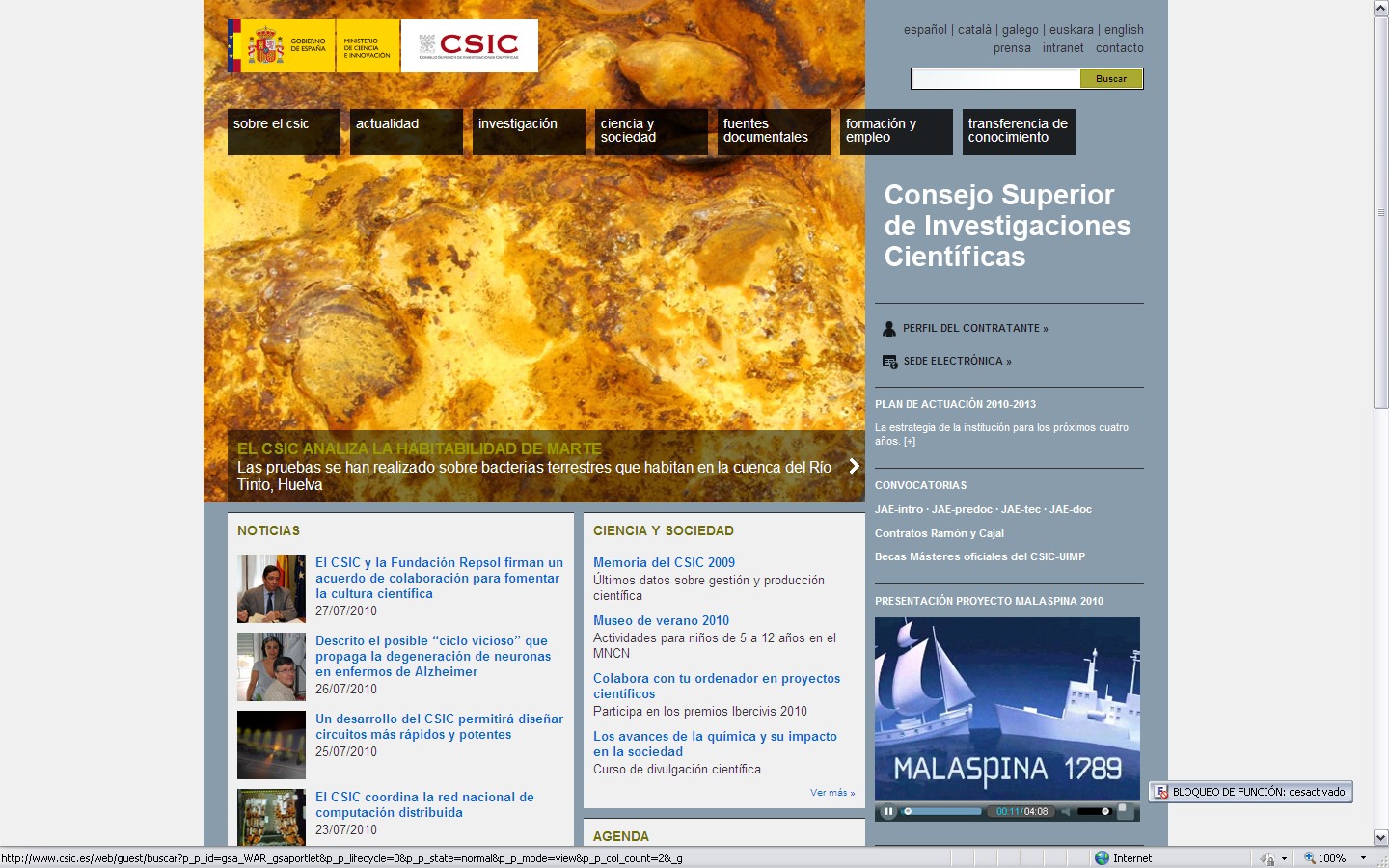Open the 'actualidad' menu
Viewport: 1389px width, 868px height.
click(x=406, y=132)
